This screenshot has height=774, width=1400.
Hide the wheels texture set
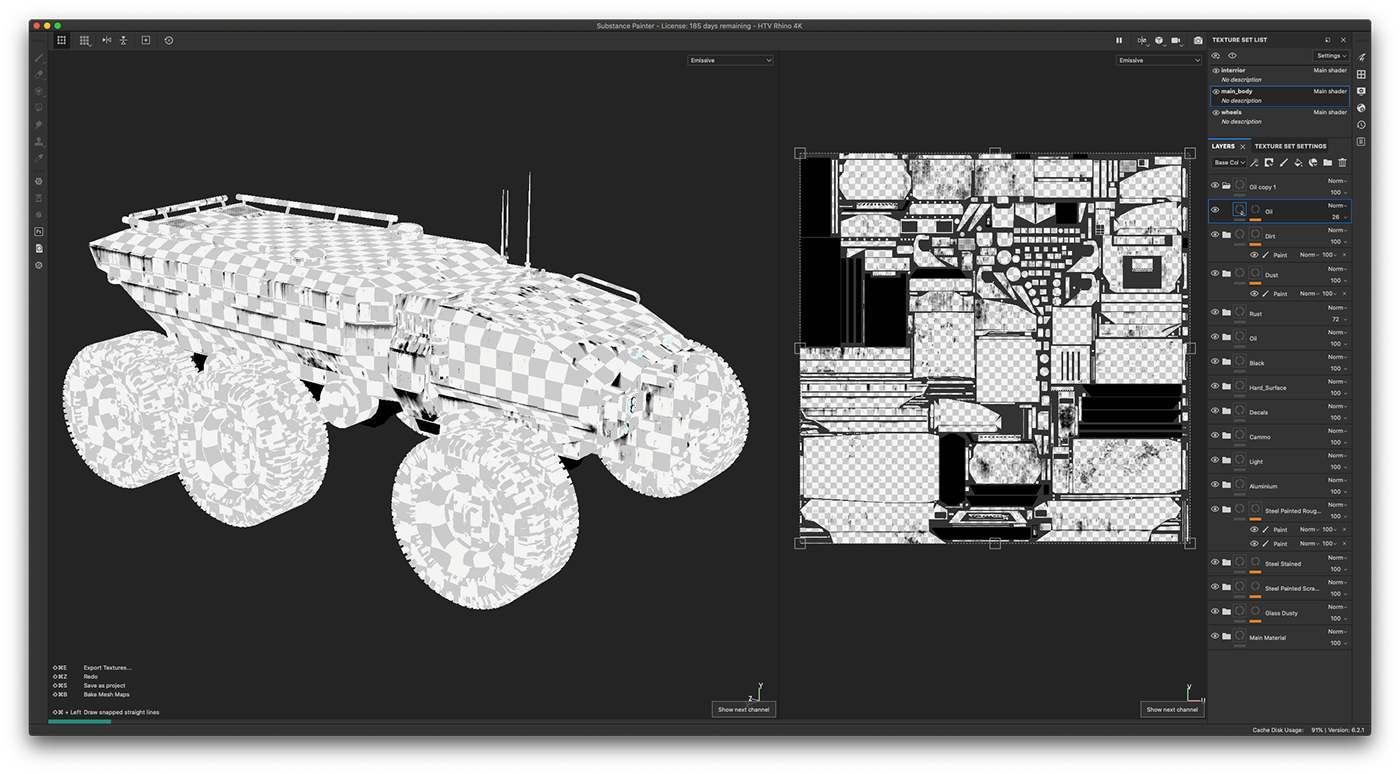tap(1216, 113)
